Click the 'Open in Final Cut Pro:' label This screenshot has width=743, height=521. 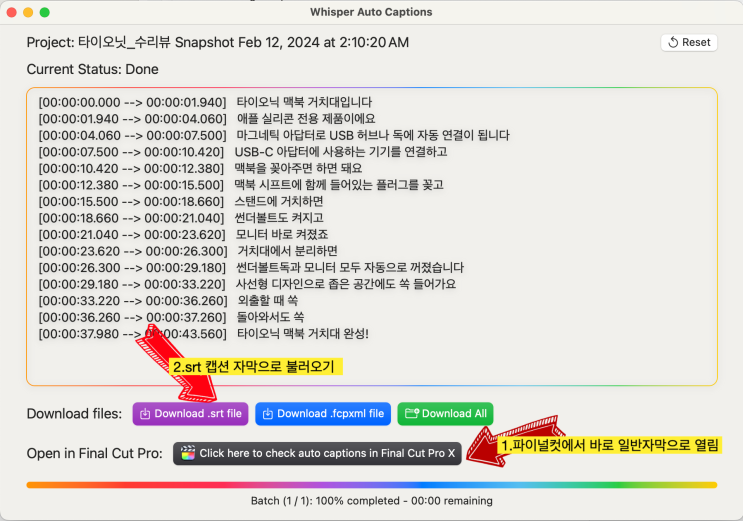[x=95, y=454]
